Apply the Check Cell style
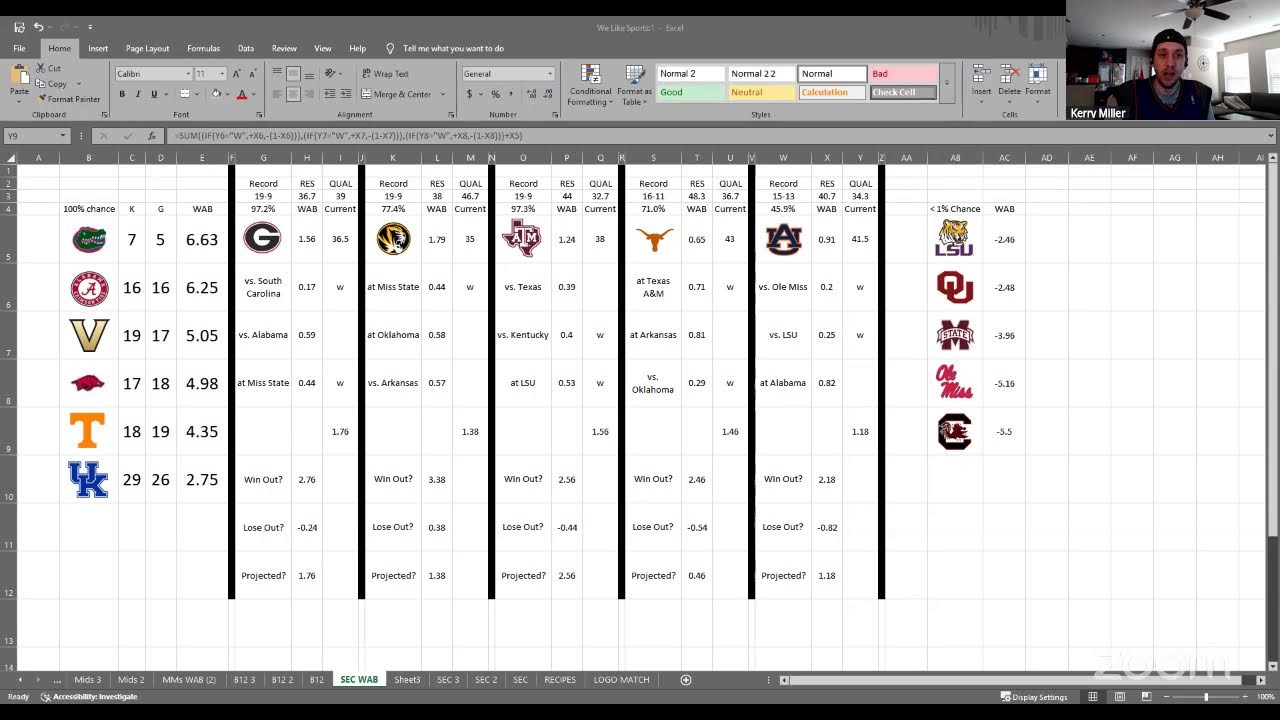 pos(902,92)
